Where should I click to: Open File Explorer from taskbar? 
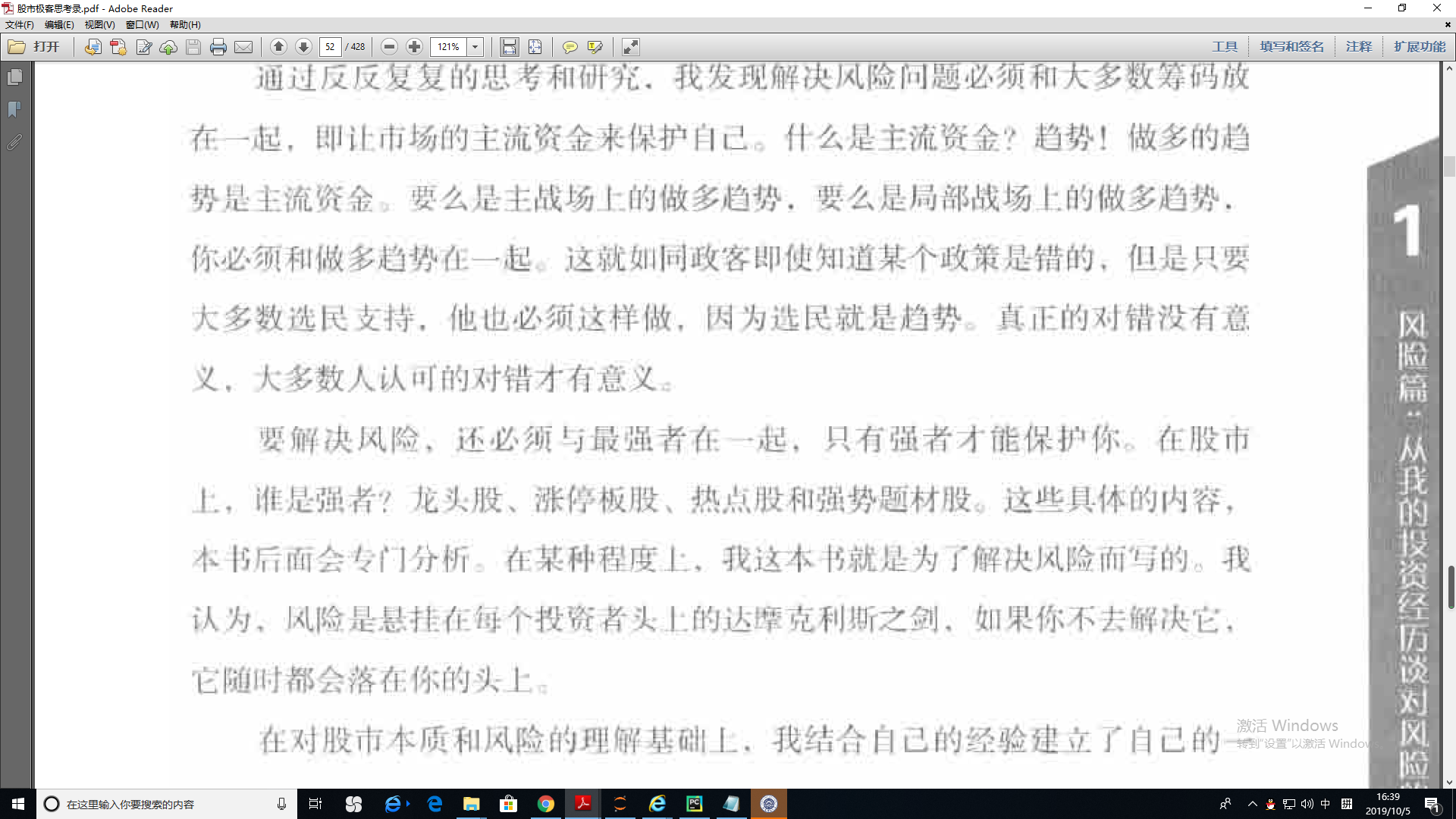click(471, 804)
